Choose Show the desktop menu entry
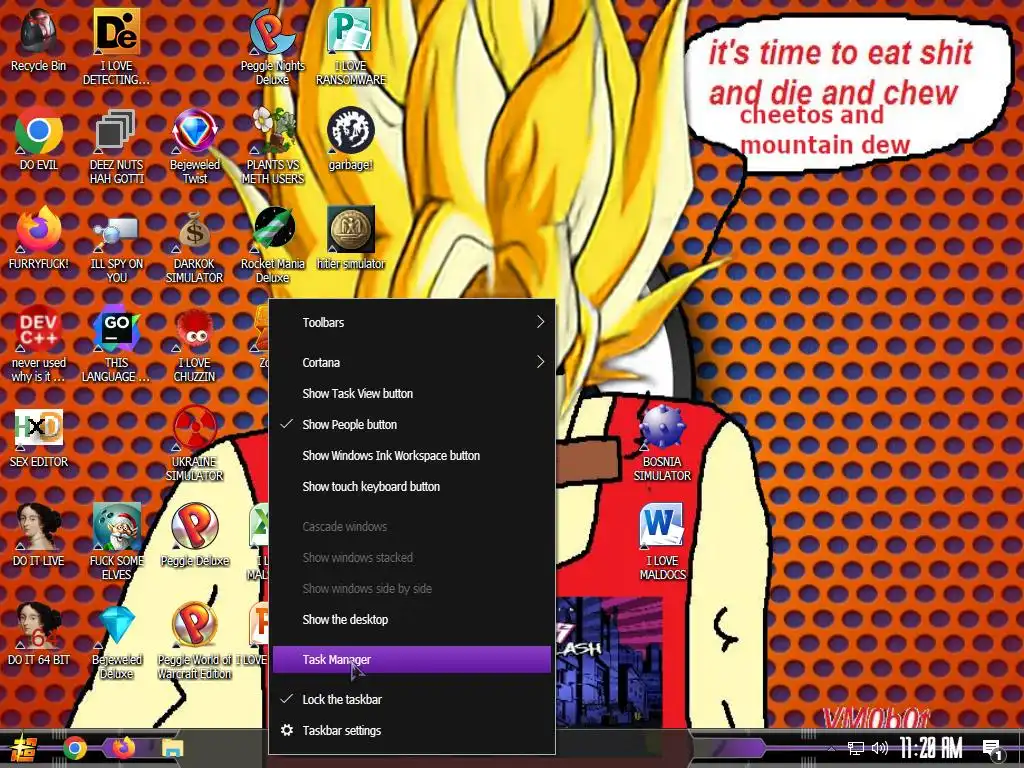Screen dimensions: 1024x768 (x=411, y=620)
